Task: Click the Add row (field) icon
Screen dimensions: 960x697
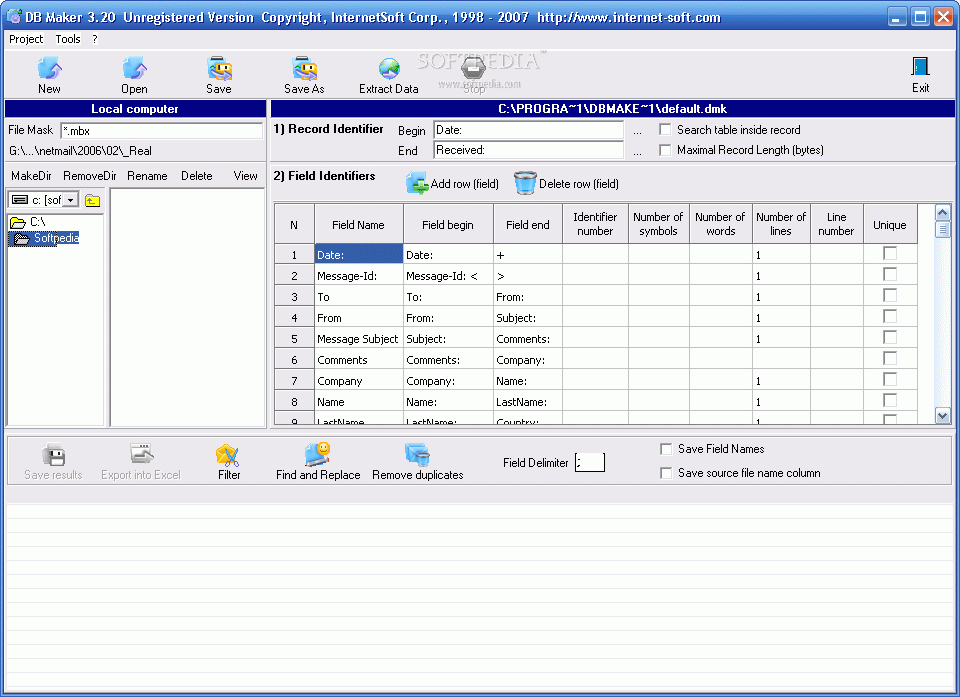Action: (x=417, y=183)
